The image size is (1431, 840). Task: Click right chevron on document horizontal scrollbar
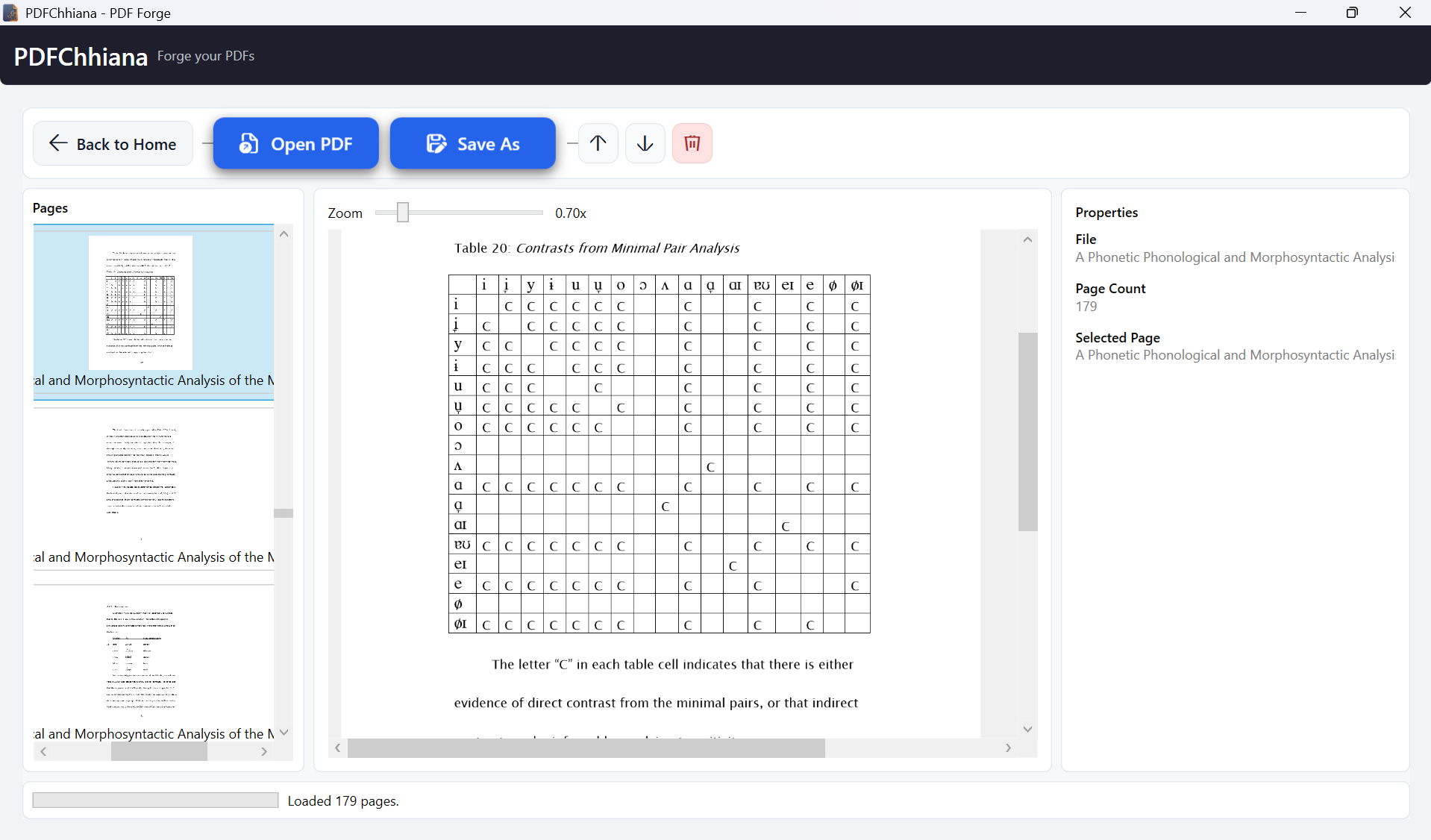click(x=1009, y=747)
